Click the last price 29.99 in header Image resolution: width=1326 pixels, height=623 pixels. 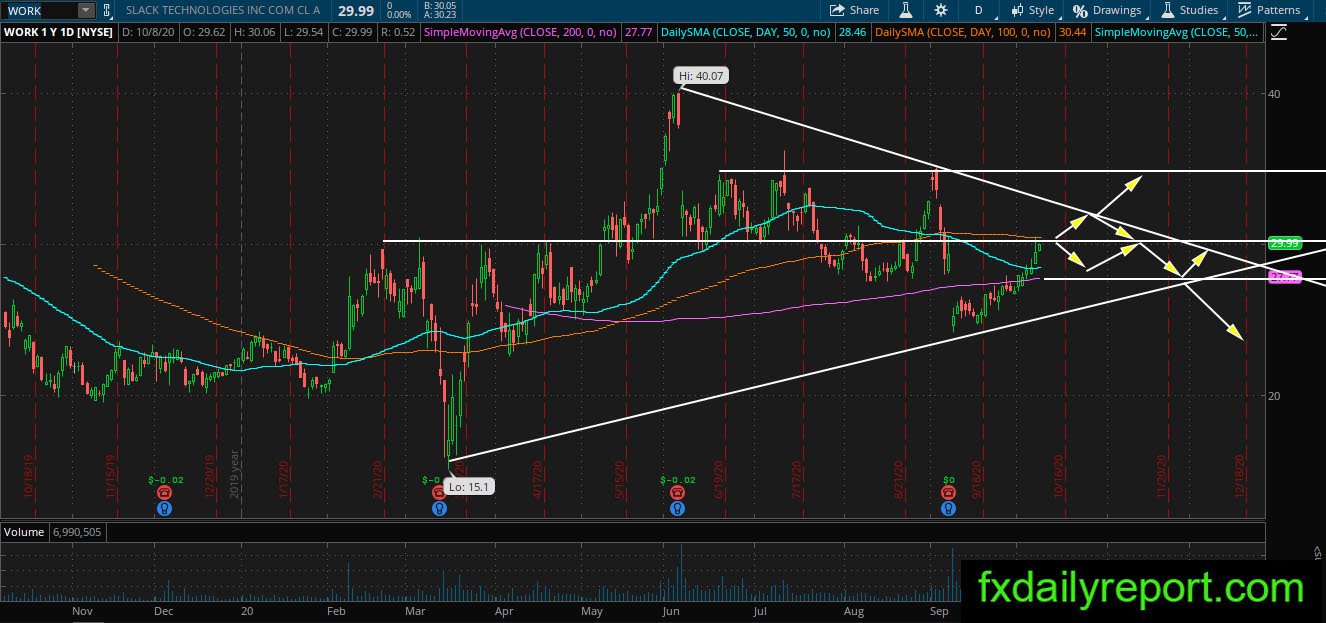tap(356, 10)
